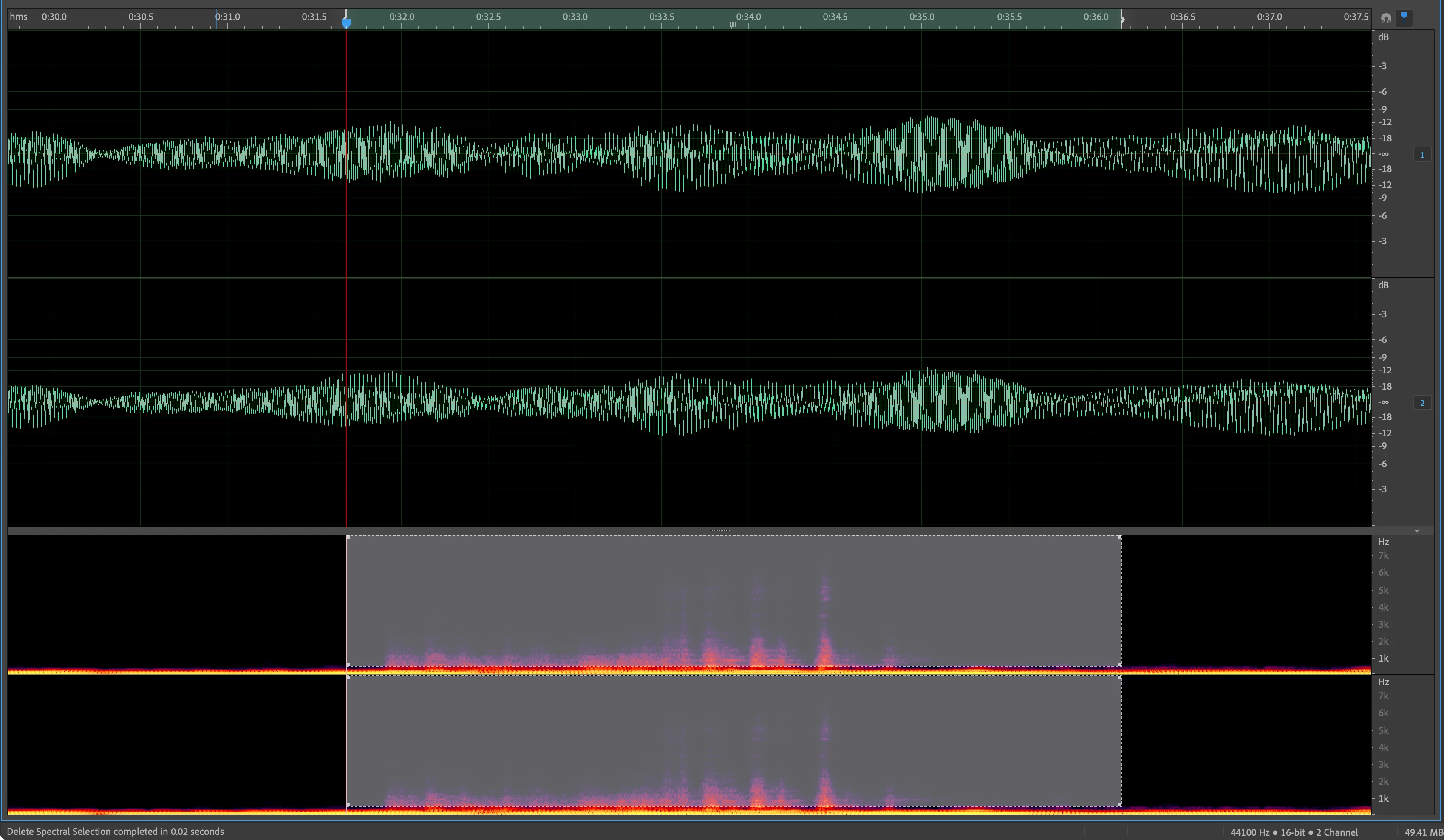Click the top-right handle of upper spectral selection
This screenshot has width=1444, height=840.
[1120, 537]
